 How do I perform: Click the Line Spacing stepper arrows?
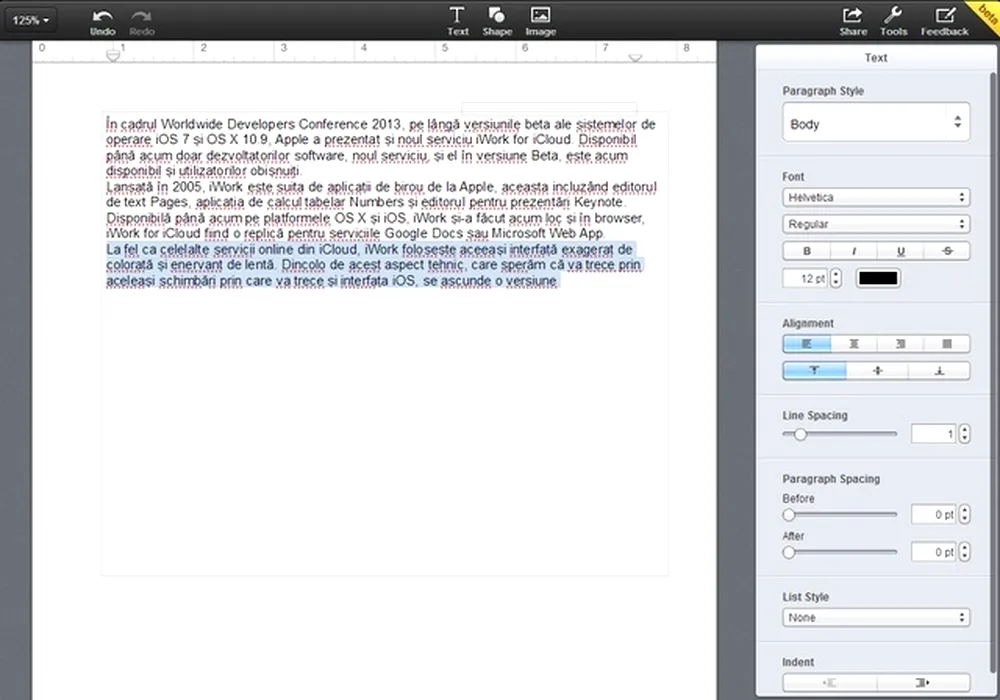[964, 434]
